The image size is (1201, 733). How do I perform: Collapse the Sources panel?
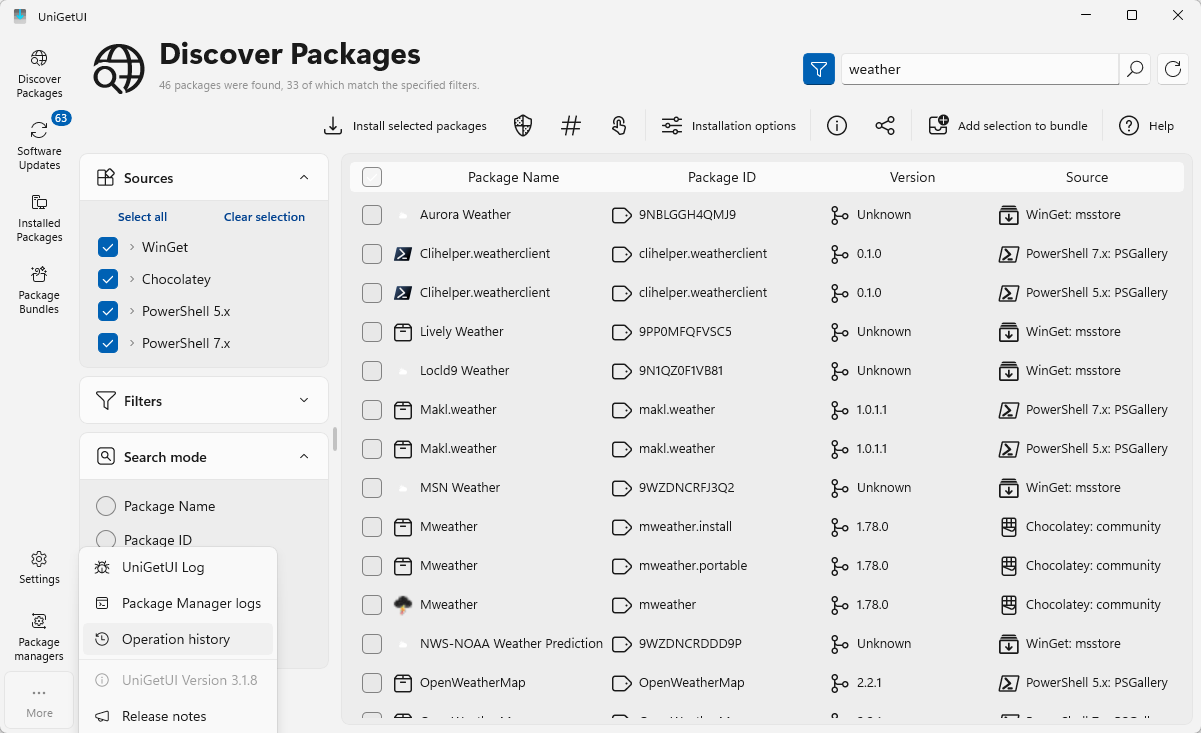[304, 177]
